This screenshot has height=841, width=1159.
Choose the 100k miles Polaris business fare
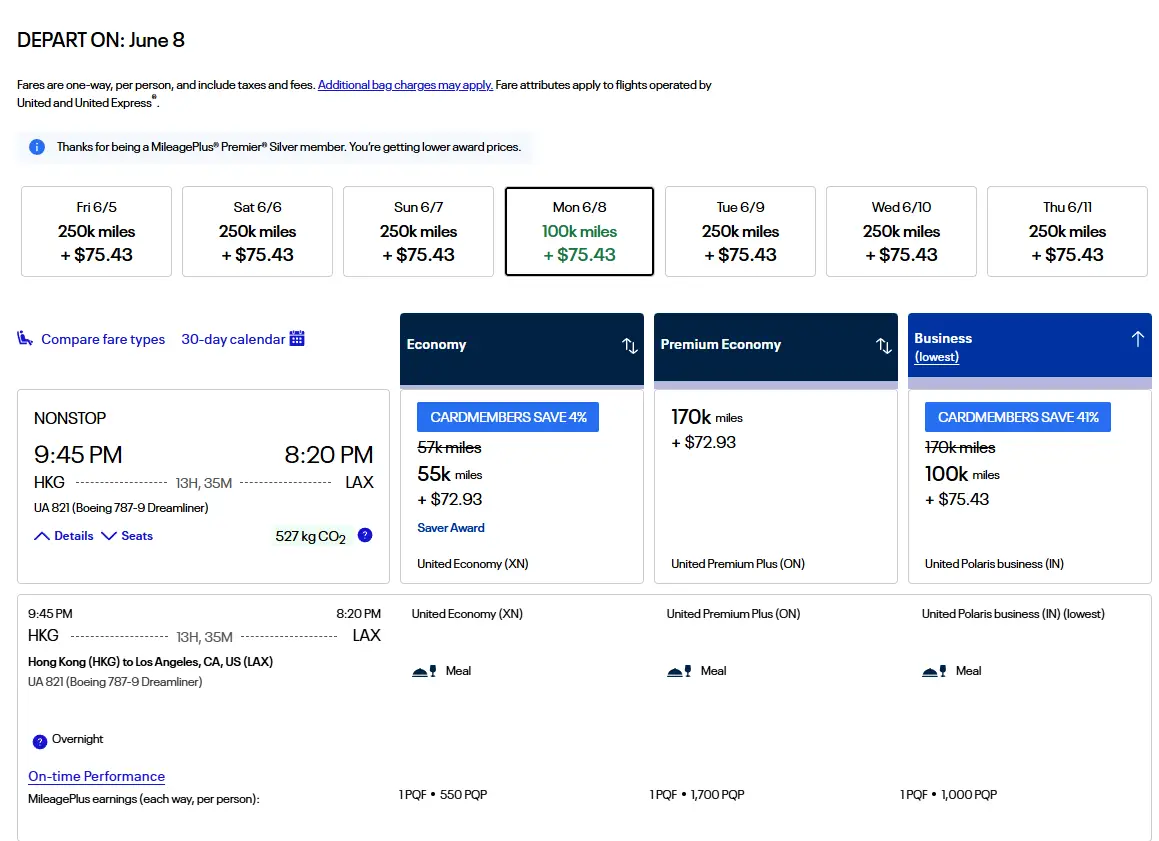[x=1029, y=486]
